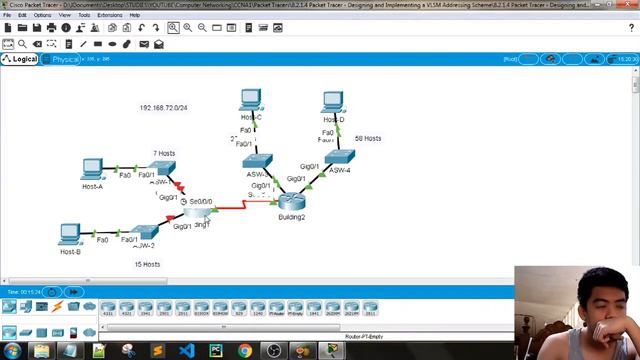Screen dimensions: 640x360
Task: Choose the PT-Empty router model
Action: coord(296,309)
